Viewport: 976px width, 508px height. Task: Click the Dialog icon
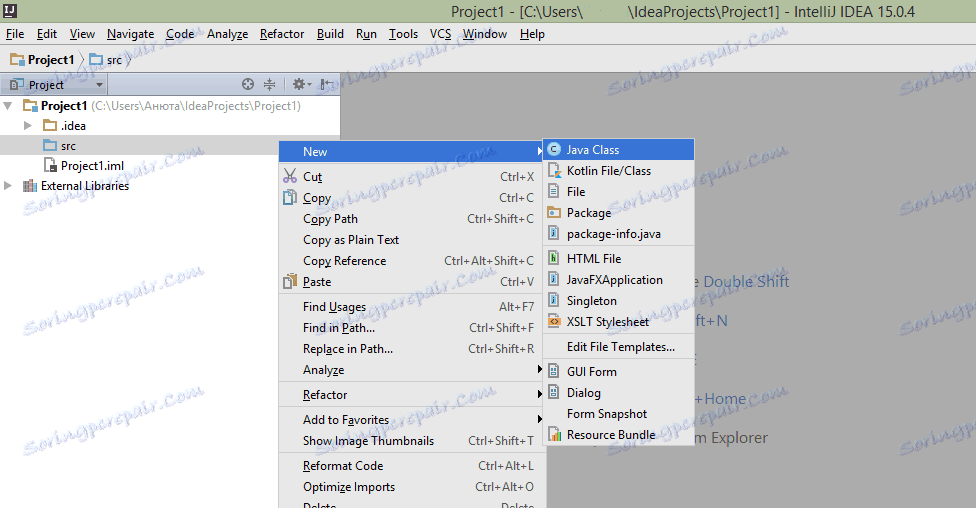click(x=553, y=393)
